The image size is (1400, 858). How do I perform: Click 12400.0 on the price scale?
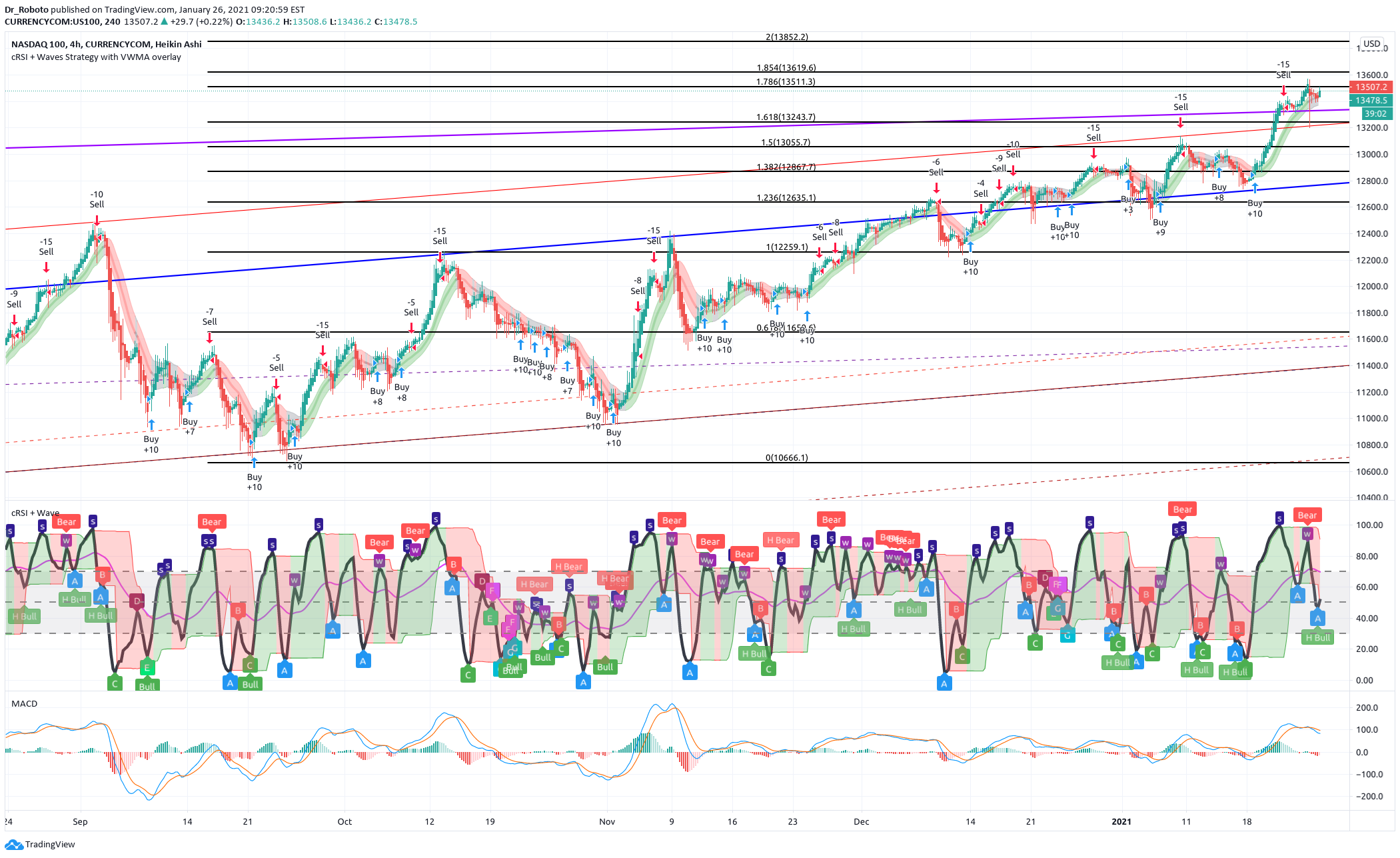coord(1373,233)
